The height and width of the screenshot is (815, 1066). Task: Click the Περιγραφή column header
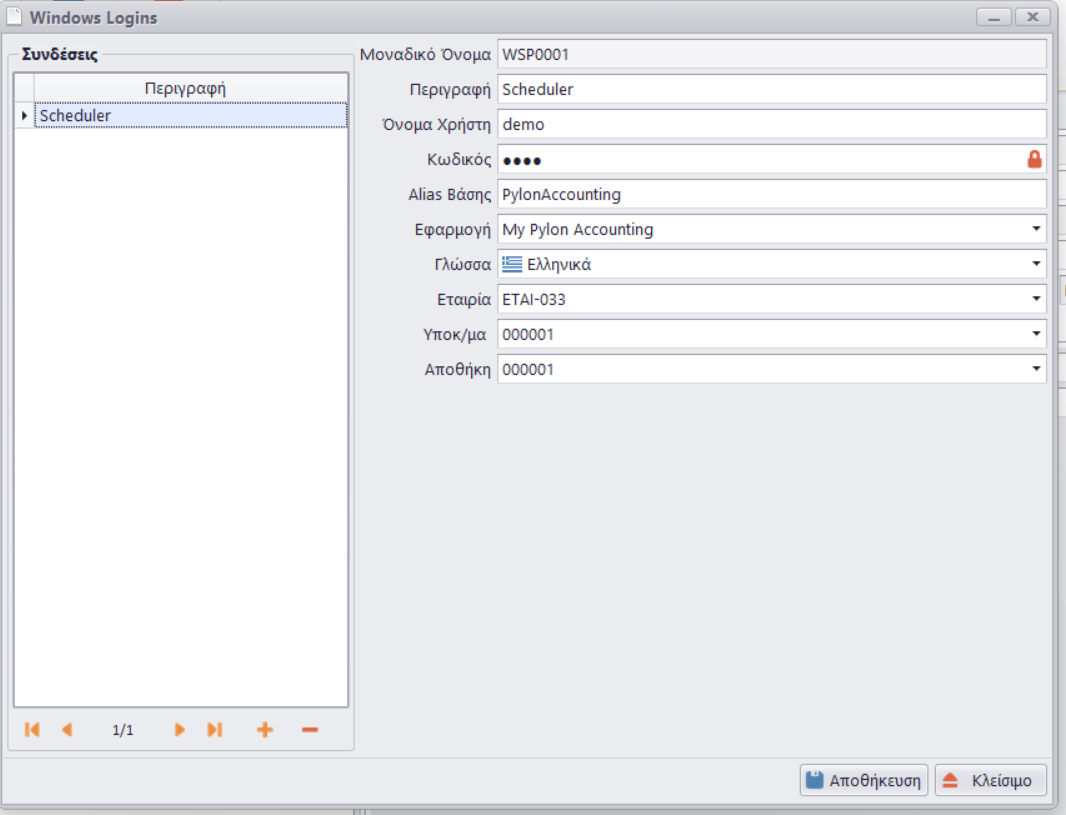coord(186,88)
